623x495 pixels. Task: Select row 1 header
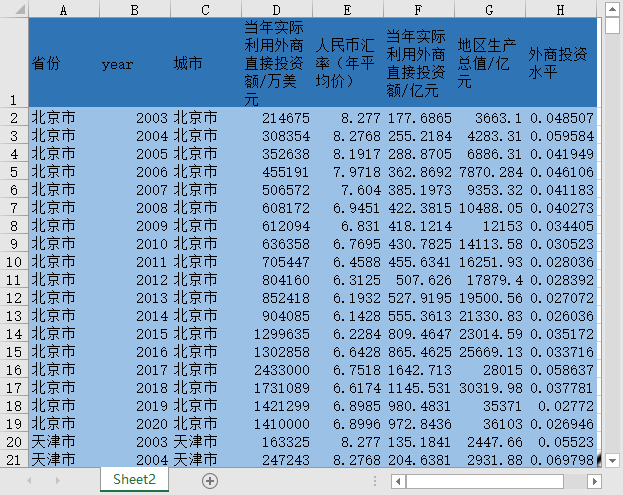tap(14, 62)
